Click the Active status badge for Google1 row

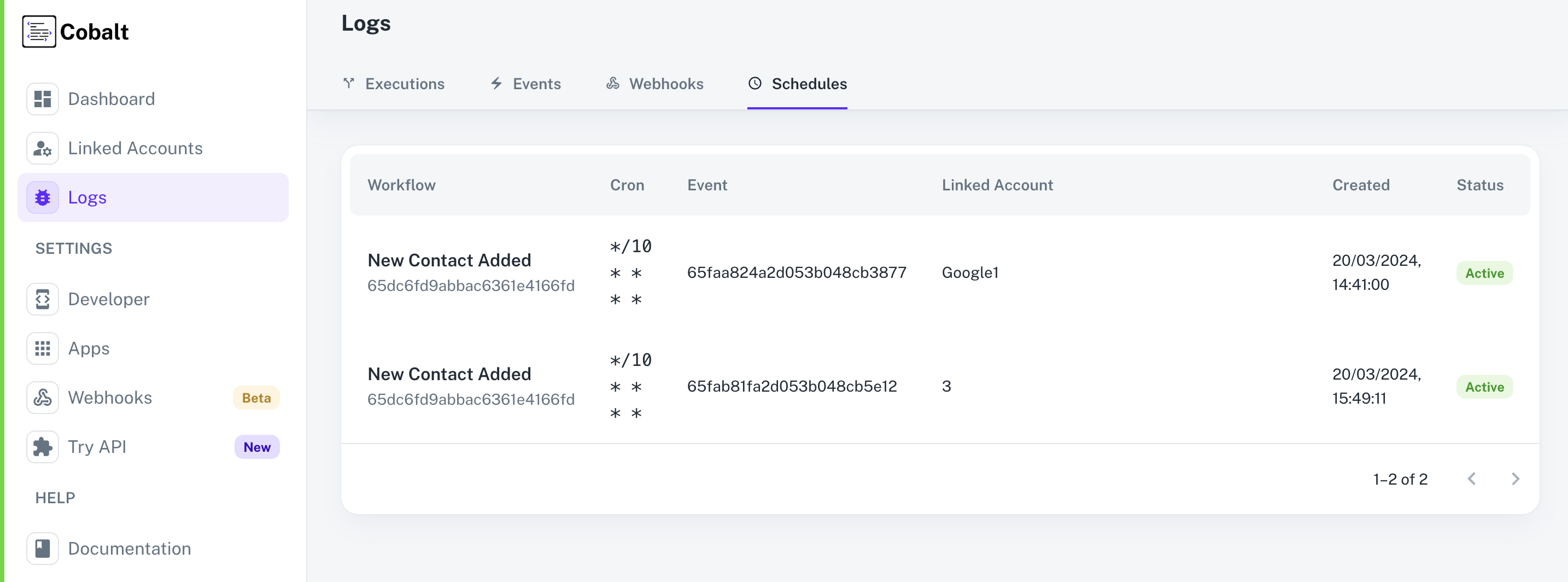pos(1484,273)
